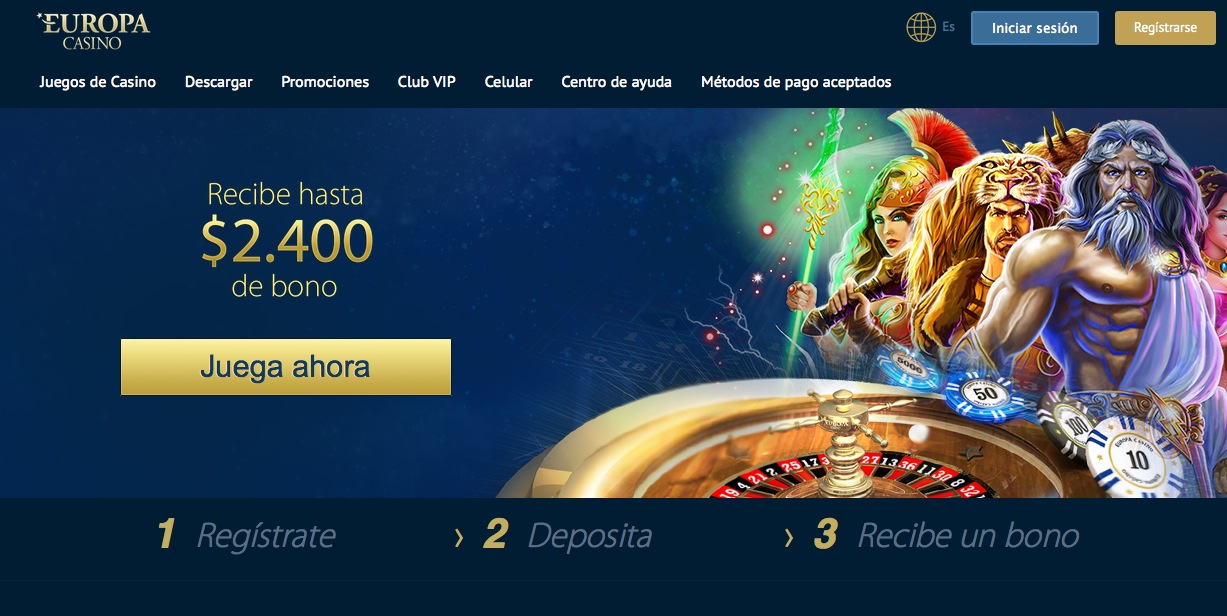Visit Centro de ayuda
Viewport: 1227px width, 616px height.
pyautogui.click(x=617, y=82)
